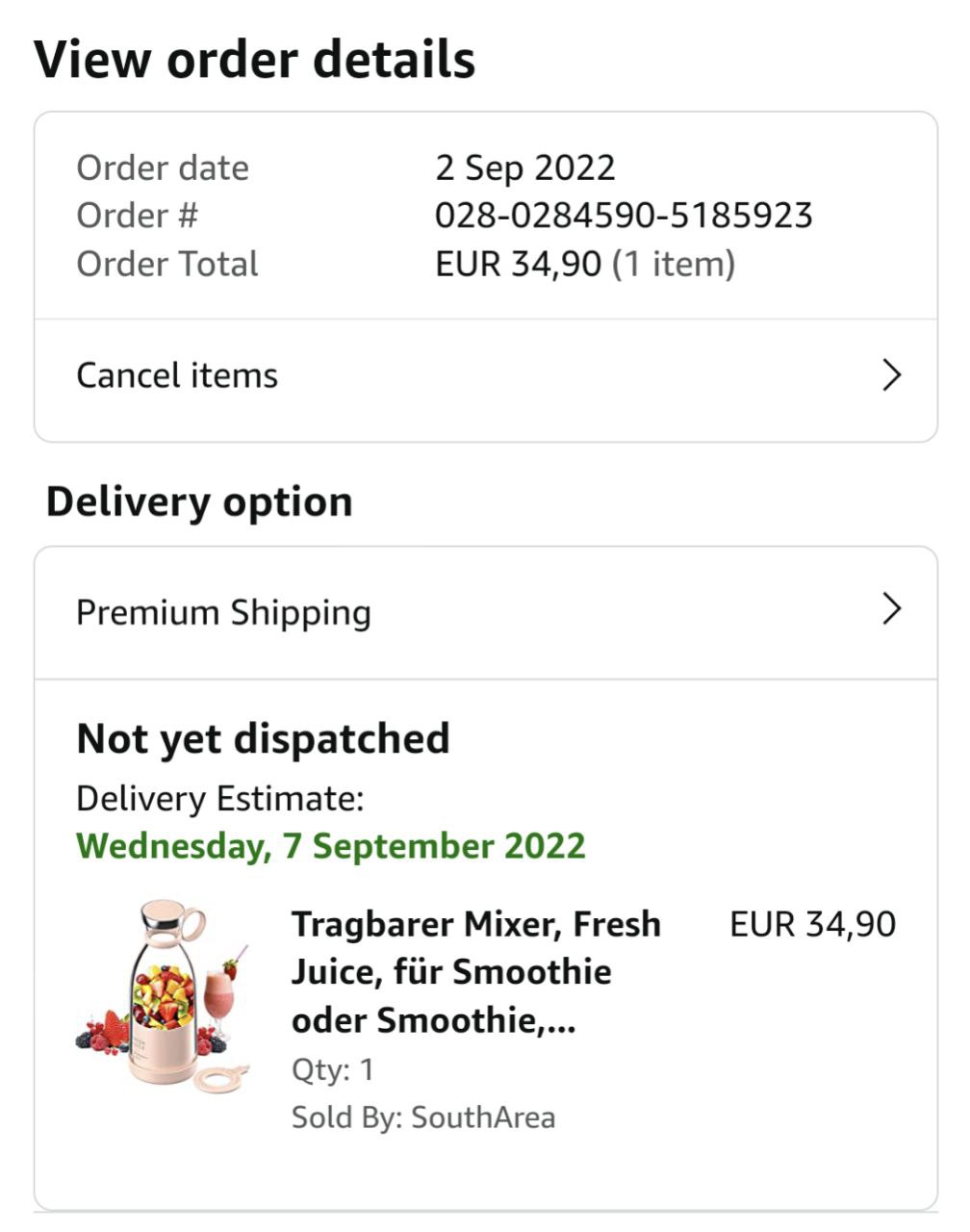Open the Tragbarer Mixer product title
The image size is (970, 1232).
[x=476, y=971]
